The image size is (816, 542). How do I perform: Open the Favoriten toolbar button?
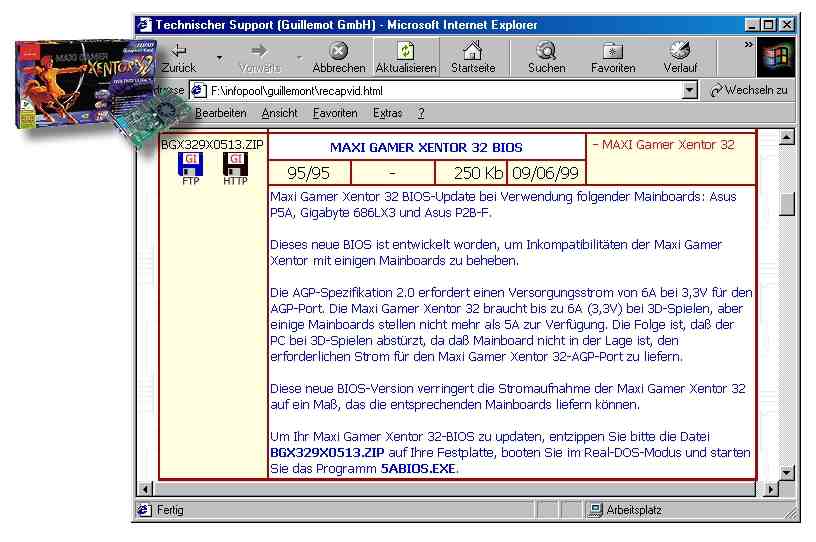[x=613, y=57]
